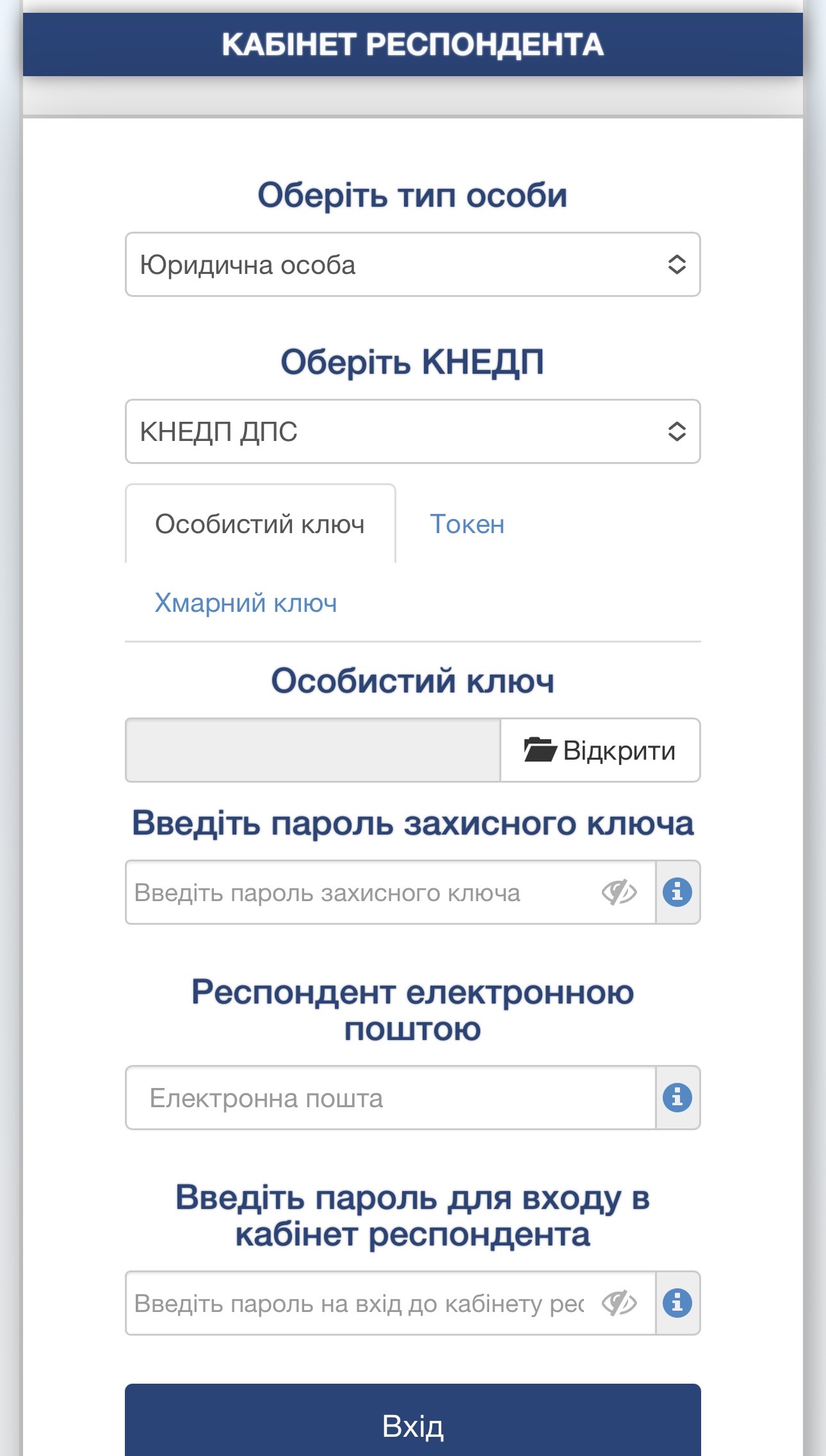Open the Юридична особа person type dropdown
This screenshot has width=826, height=1456.
(x=413, y=264)
